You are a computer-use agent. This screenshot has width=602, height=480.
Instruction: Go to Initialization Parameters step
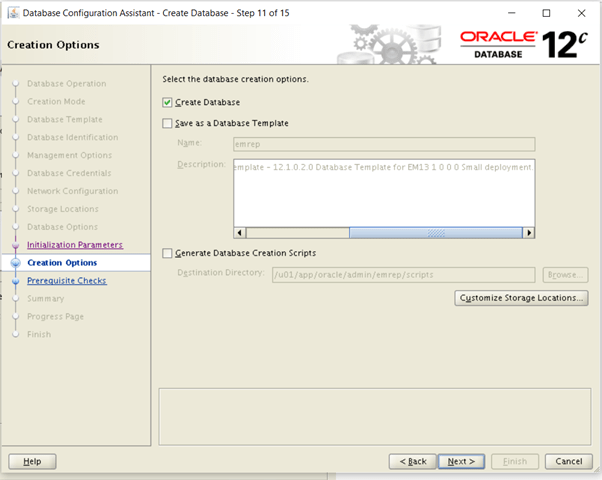(74, 245)
